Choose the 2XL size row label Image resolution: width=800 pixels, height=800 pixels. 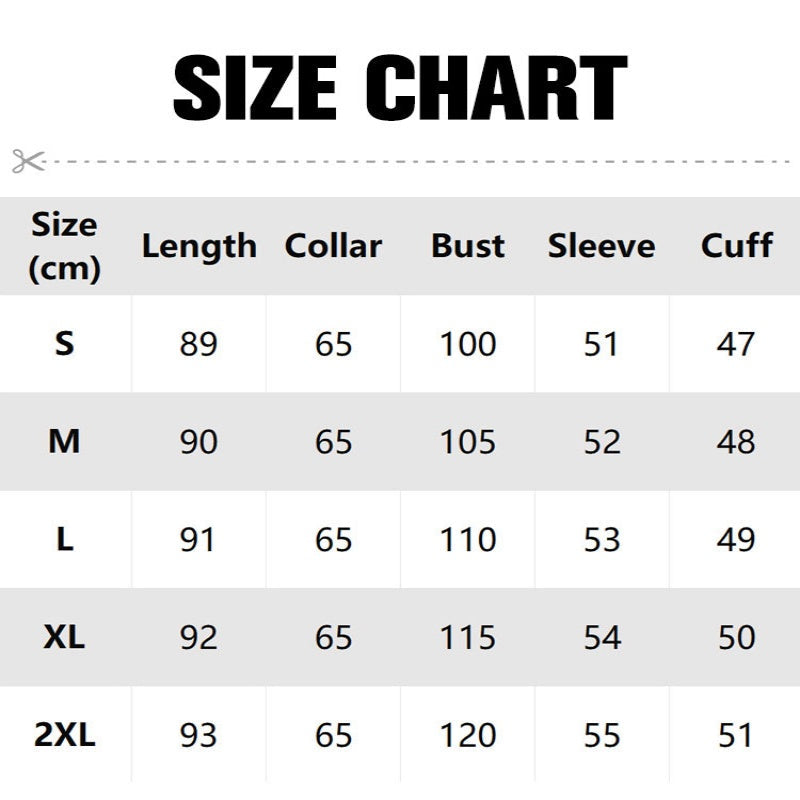point(65,736)
